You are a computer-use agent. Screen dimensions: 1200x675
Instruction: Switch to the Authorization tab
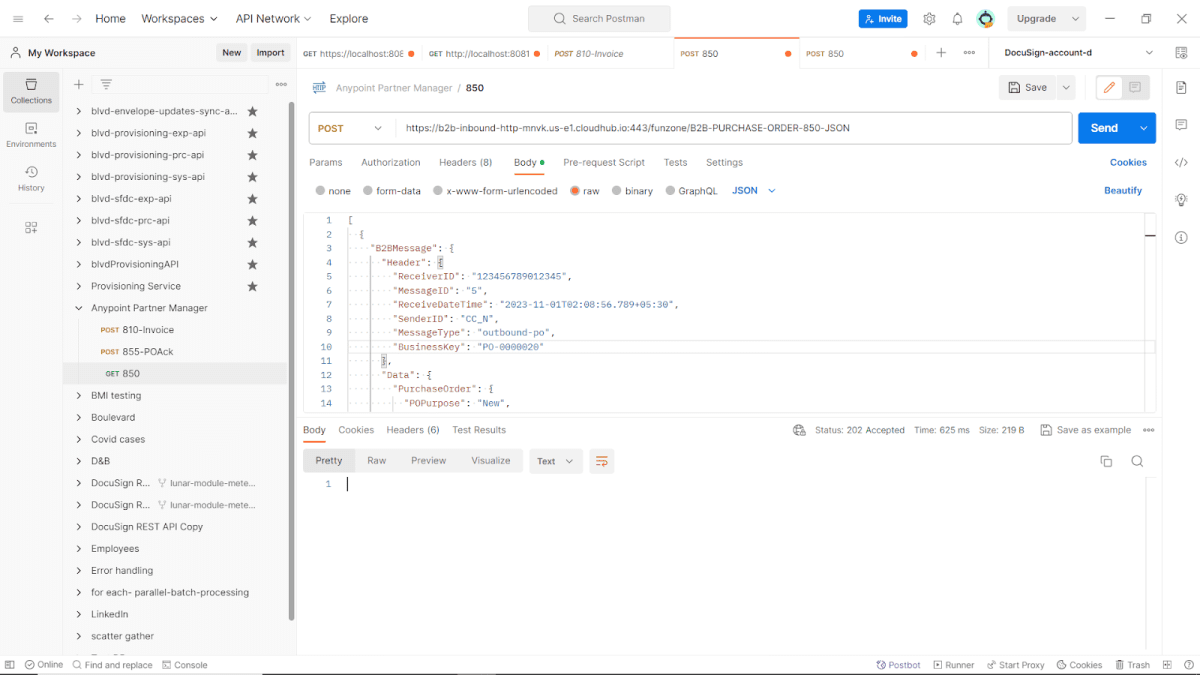391,162
